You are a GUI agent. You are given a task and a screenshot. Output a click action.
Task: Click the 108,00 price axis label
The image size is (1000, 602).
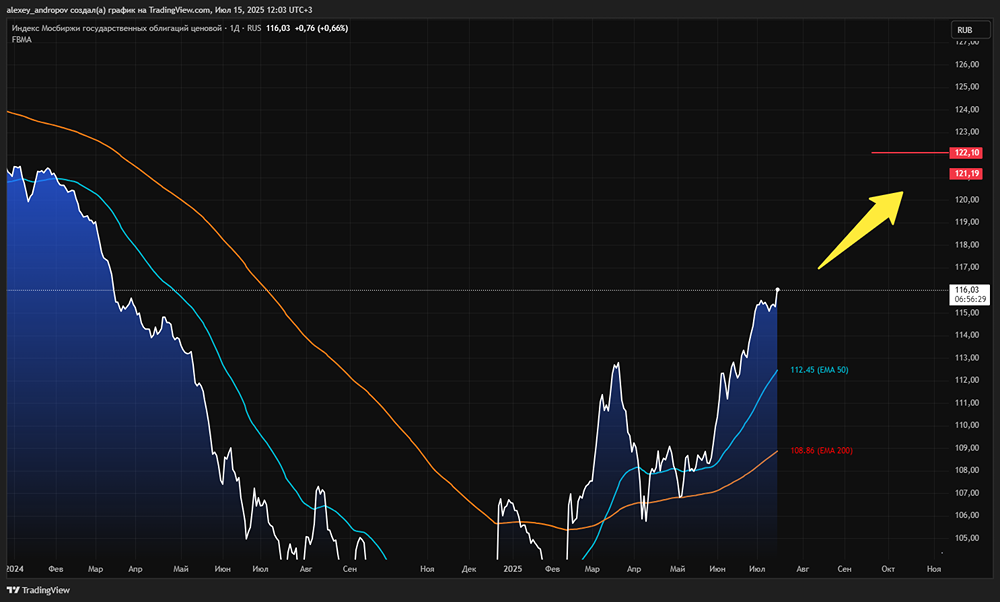tap(967, 470)
